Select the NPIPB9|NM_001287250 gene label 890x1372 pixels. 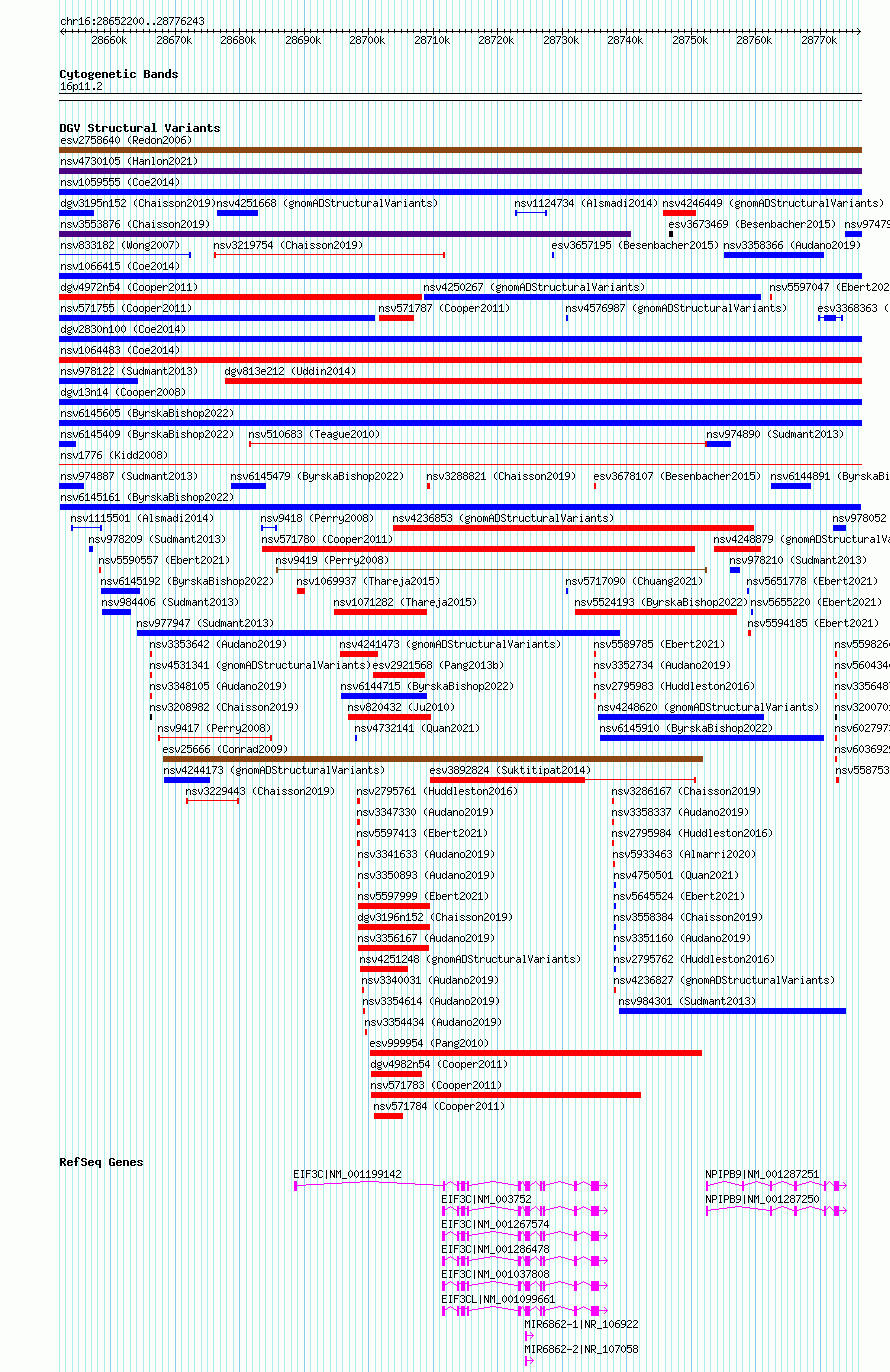pos(763,1199)
